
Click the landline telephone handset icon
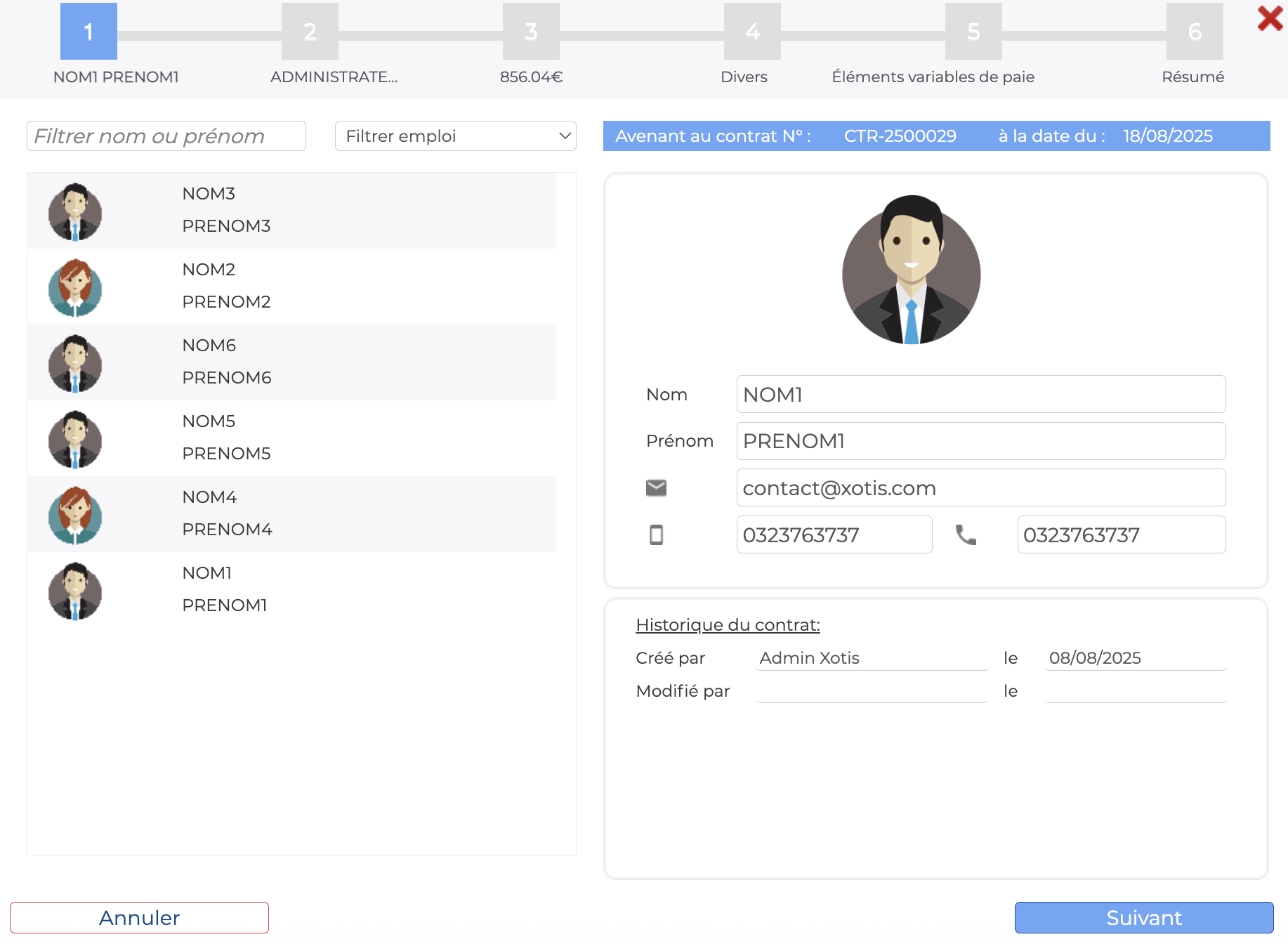pyautogui.click(x=966, y=535)
